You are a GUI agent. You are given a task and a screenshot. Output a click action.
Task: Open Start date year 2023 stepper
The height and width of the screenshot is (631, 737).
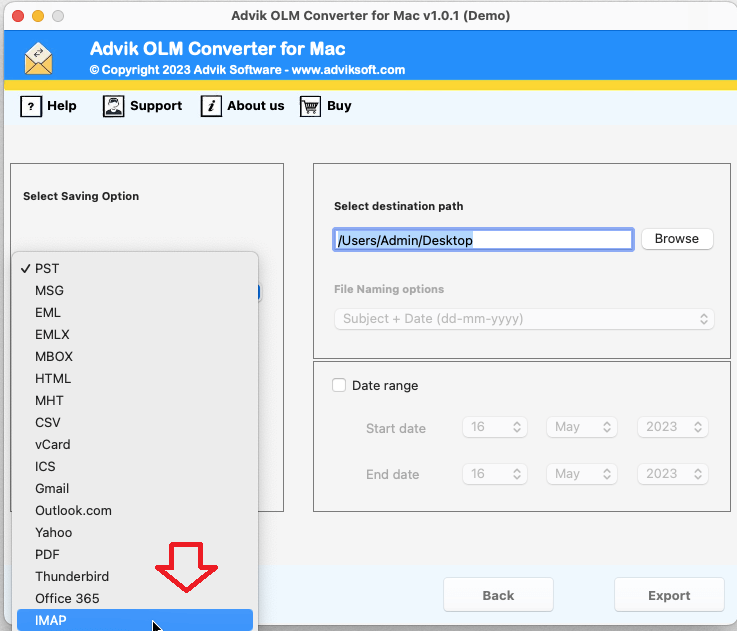click(x=673, y=427)
